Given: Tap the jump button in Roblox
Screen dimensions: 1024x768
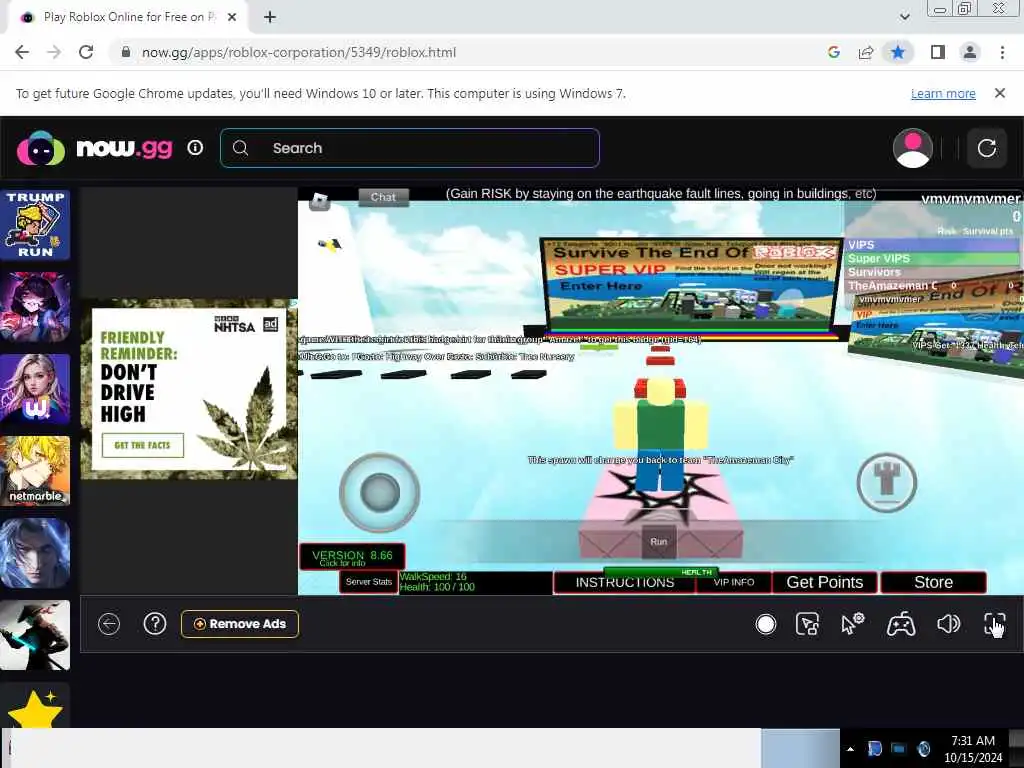Looking at the screenshot, I should [x=886, y=483].
